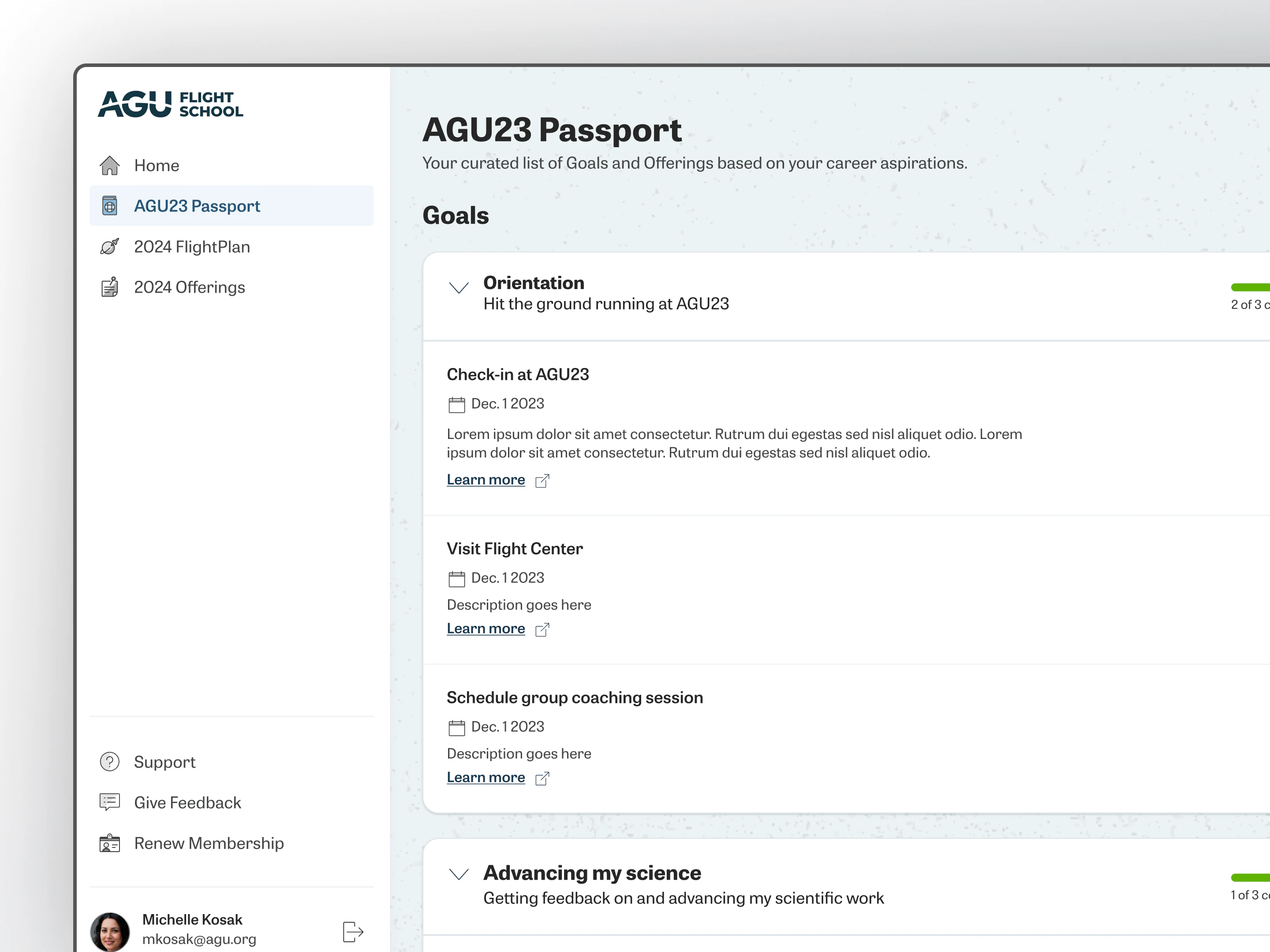Collapse the Orientation goal section

(x=459, y=287)
